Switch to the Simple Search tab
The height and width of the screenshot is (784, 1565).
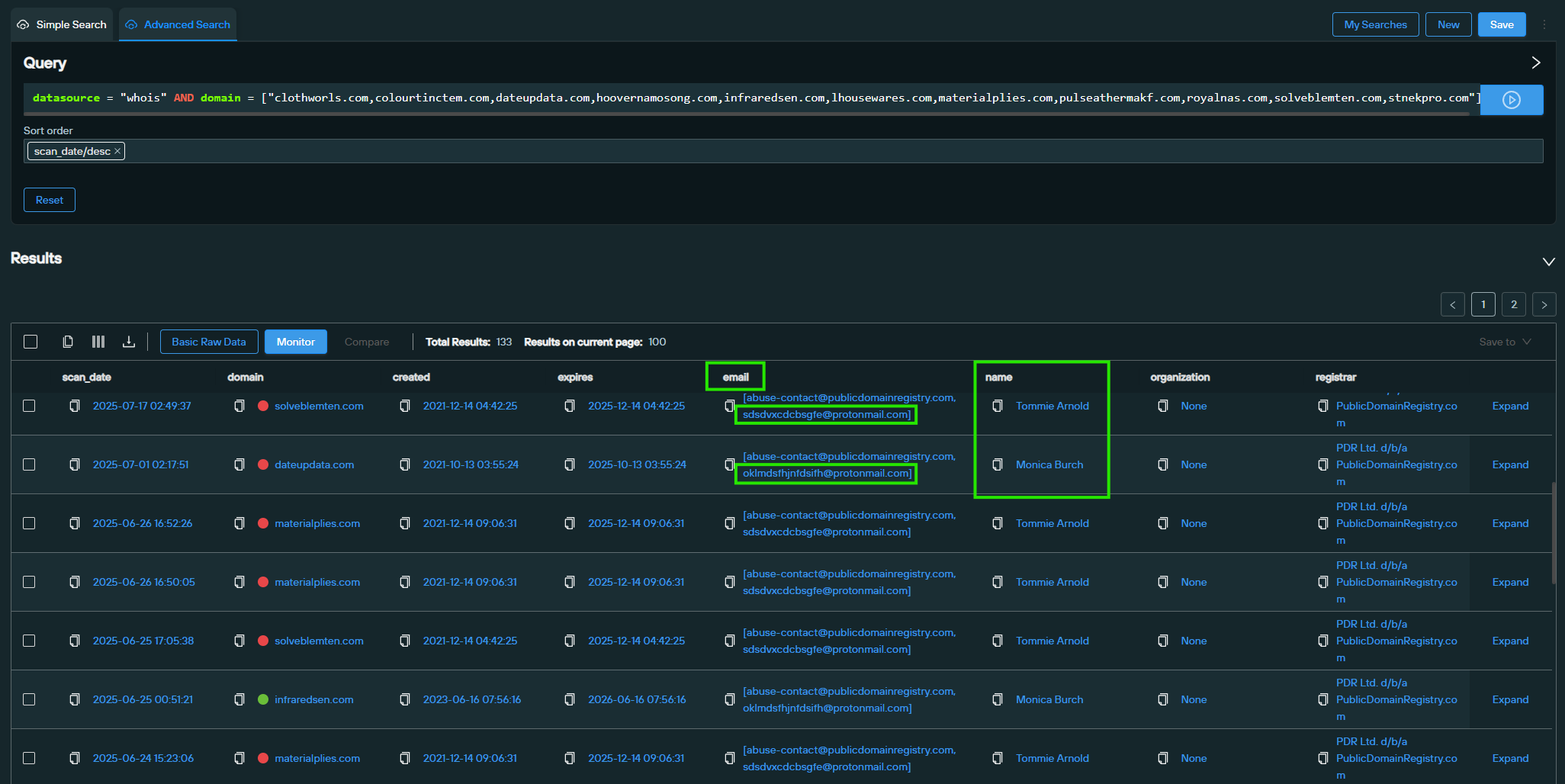(63, 24)
